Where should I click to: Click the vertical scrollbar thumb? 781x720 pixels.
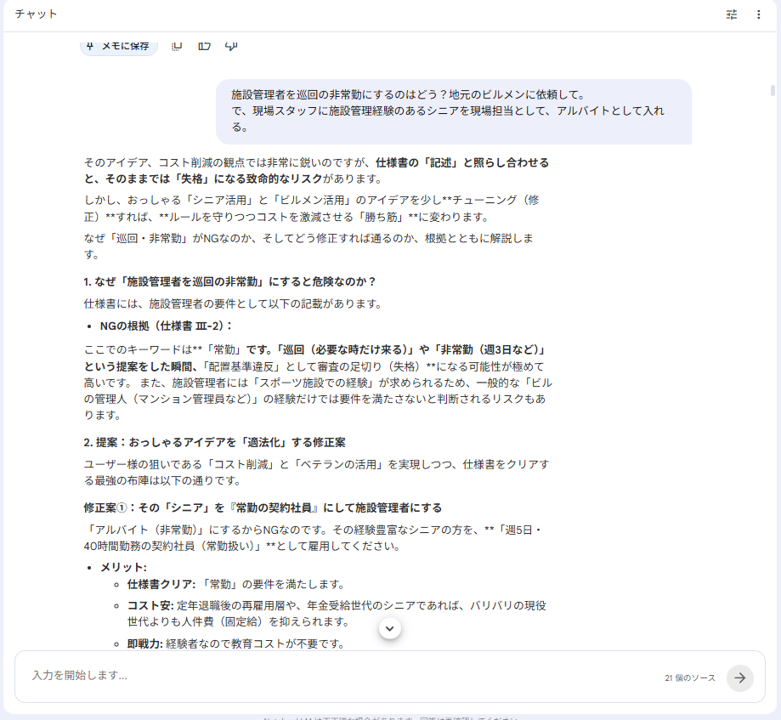[773, 92]
